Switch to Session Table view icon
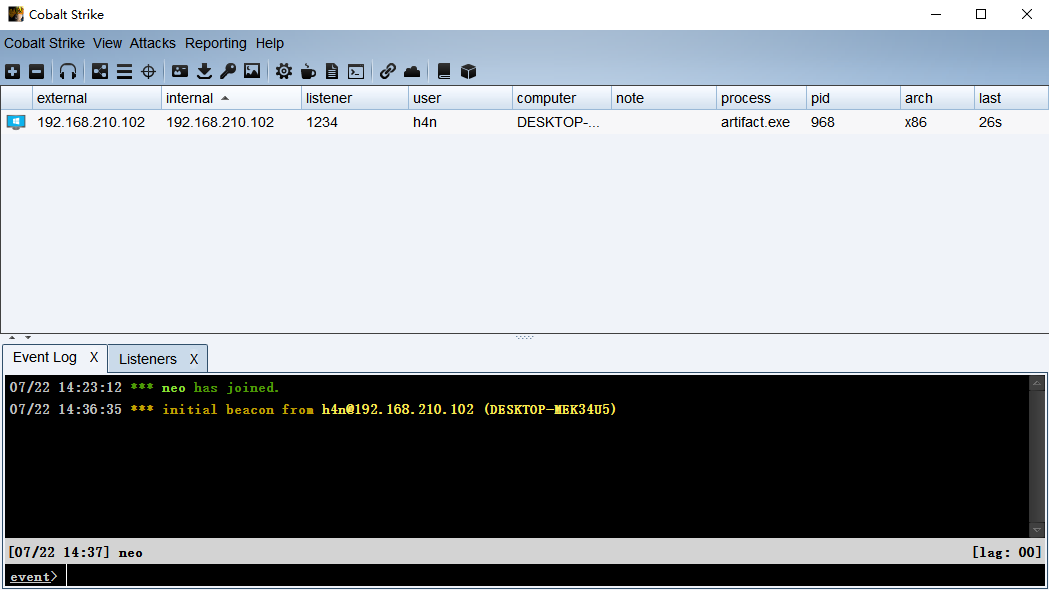Screen dimensions: 1049x590 124,72
